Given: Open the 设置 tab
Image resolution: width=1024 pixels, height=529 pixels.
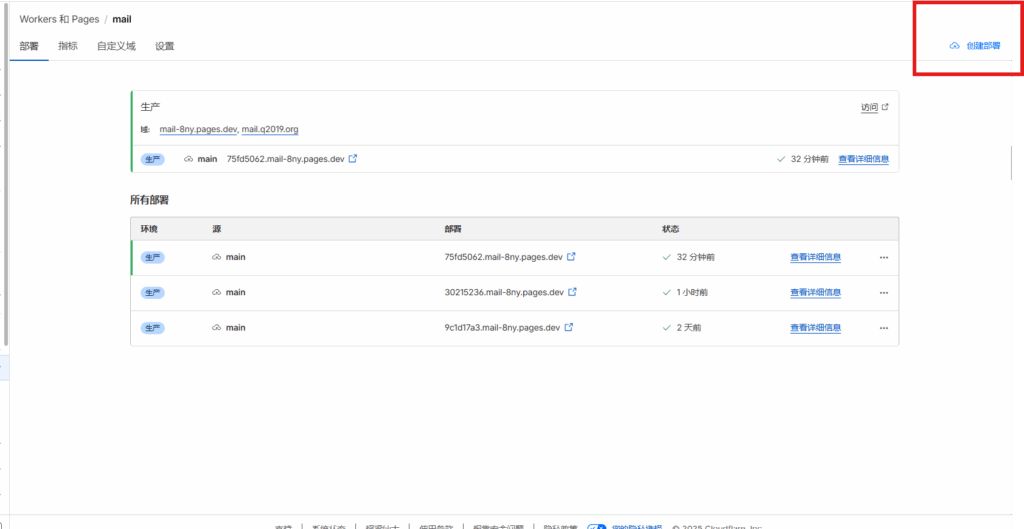Looking at the screenshot, I should 165,46.
